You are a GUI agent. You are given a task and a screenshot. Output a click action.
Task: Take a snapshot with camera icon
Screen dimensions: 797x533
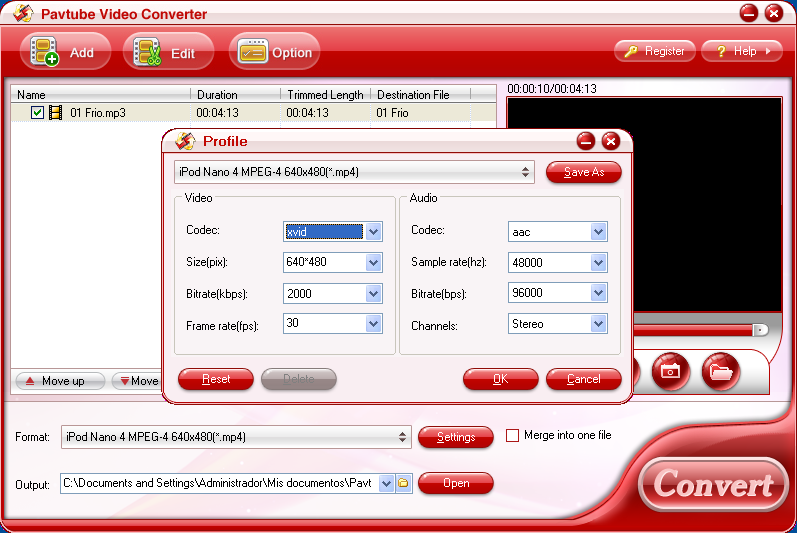click(670, 371)
